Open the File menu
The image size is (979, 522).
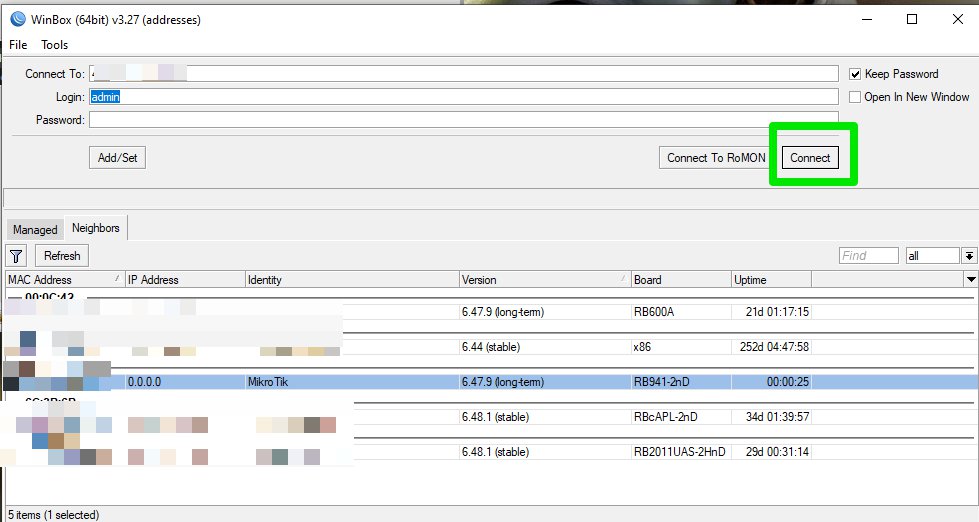(x=18, y=45)
